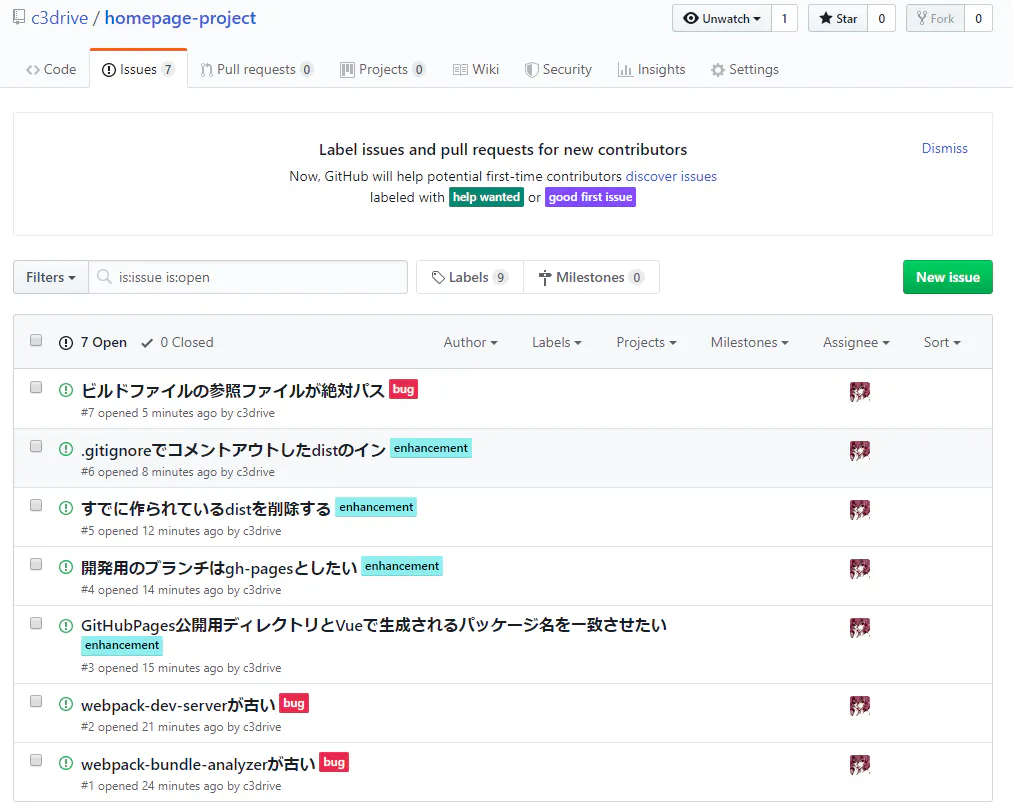Switch to the Code tab
Viewport: 1013px width, 809px height.
(x=51, y=69)
